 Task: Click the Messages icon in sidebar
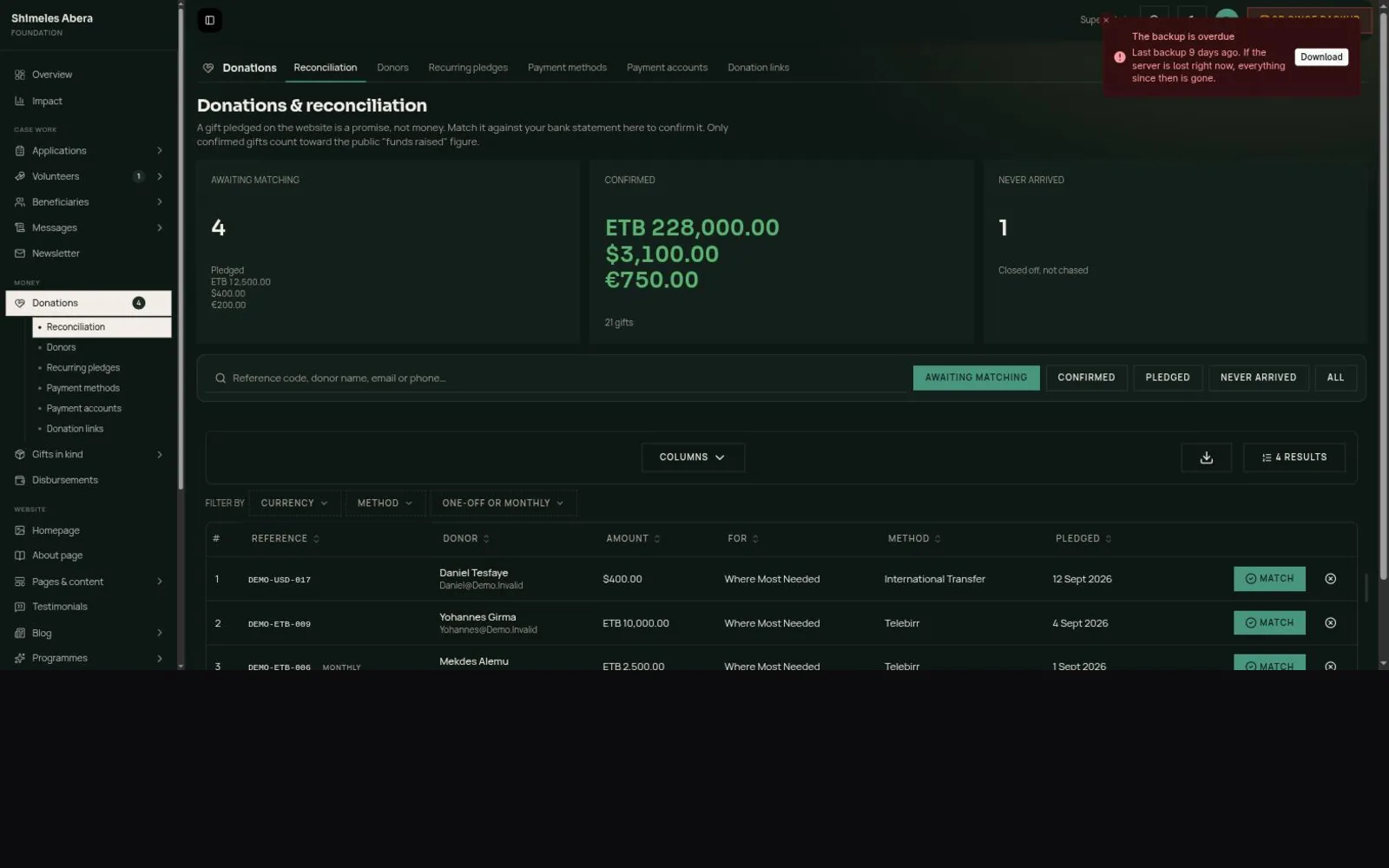click(x=20, y=227)
